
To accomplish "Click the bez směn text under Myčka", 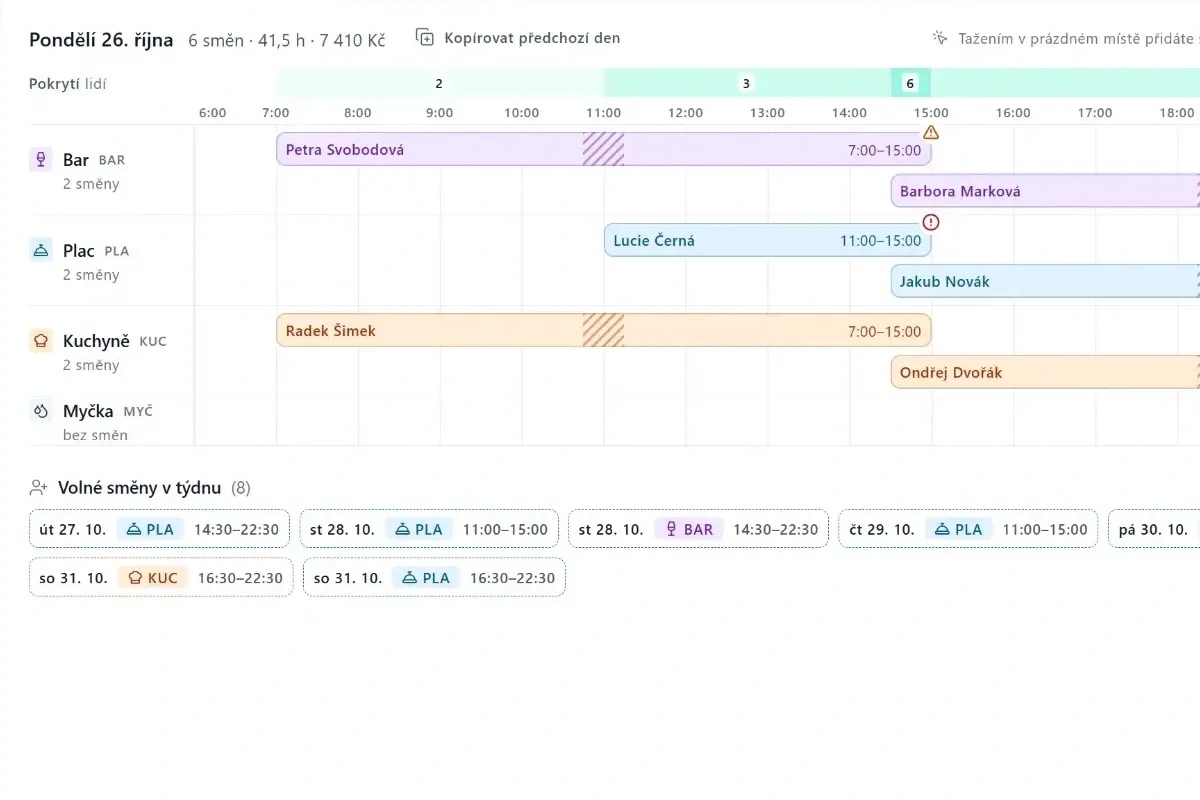I will 95,435.
